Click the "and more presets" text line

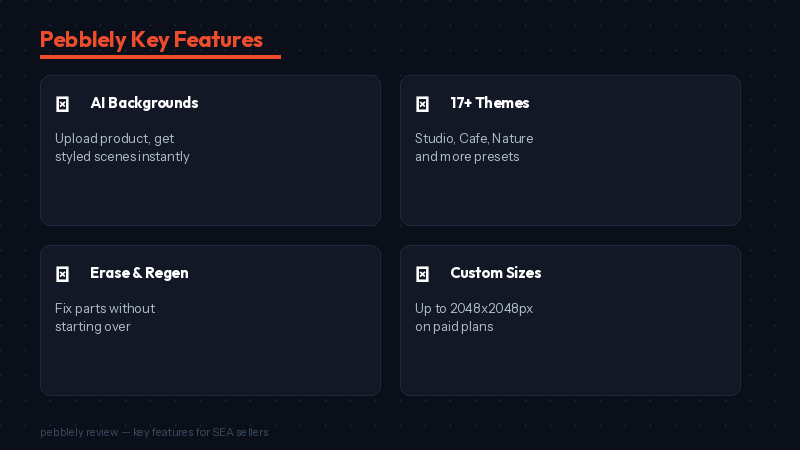(x=467, y=157)
